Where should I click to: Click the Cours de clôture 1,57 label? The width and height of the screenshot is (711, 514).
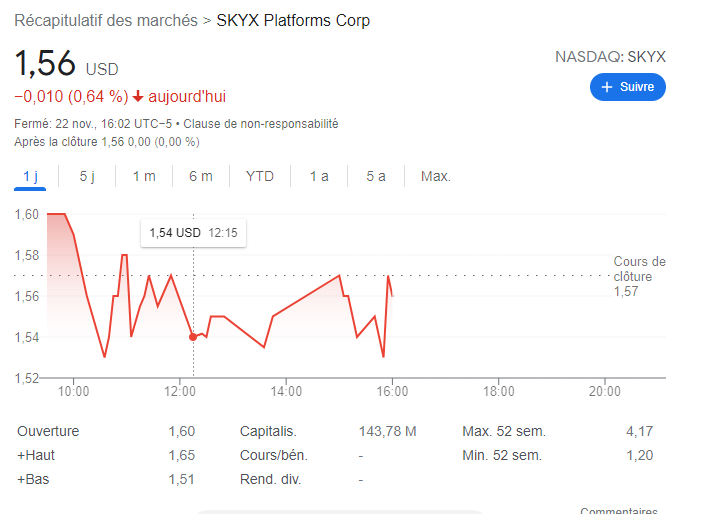[639, 276]
